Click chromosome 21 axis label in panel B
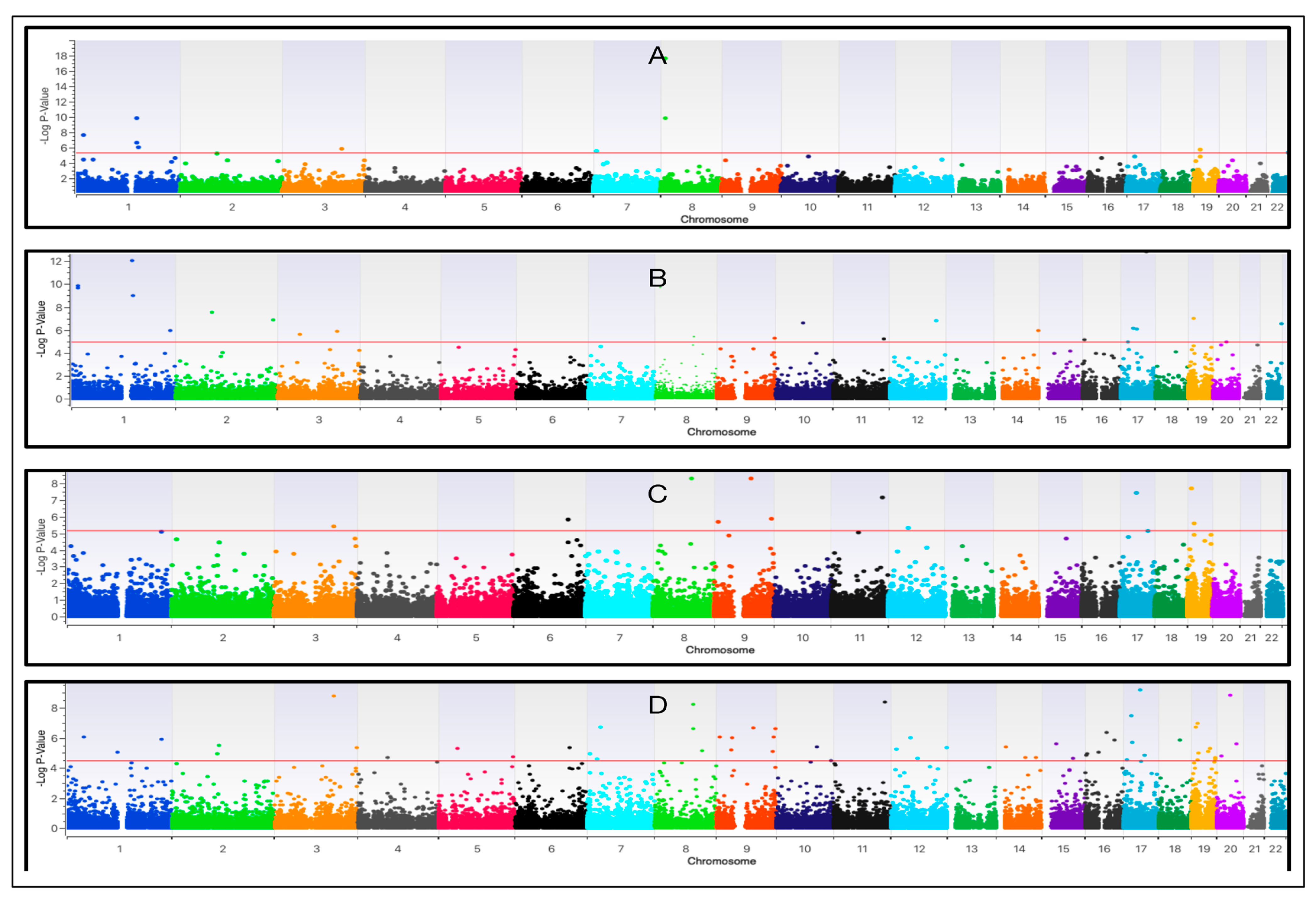The width and height of the screenshot is (1316, 898). tap(1250, 420)
